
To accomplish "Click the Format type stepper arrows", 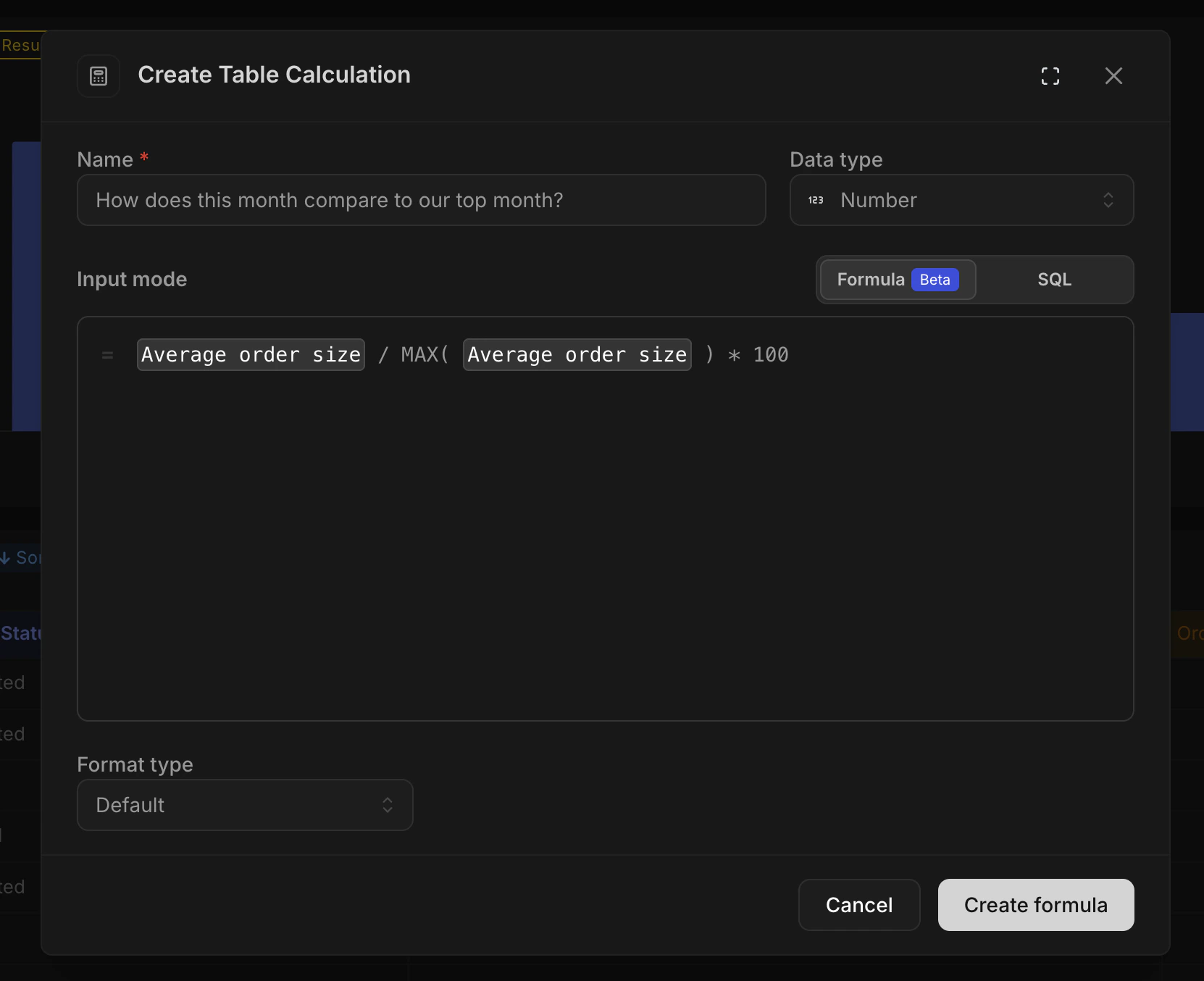I will point(388,805).
